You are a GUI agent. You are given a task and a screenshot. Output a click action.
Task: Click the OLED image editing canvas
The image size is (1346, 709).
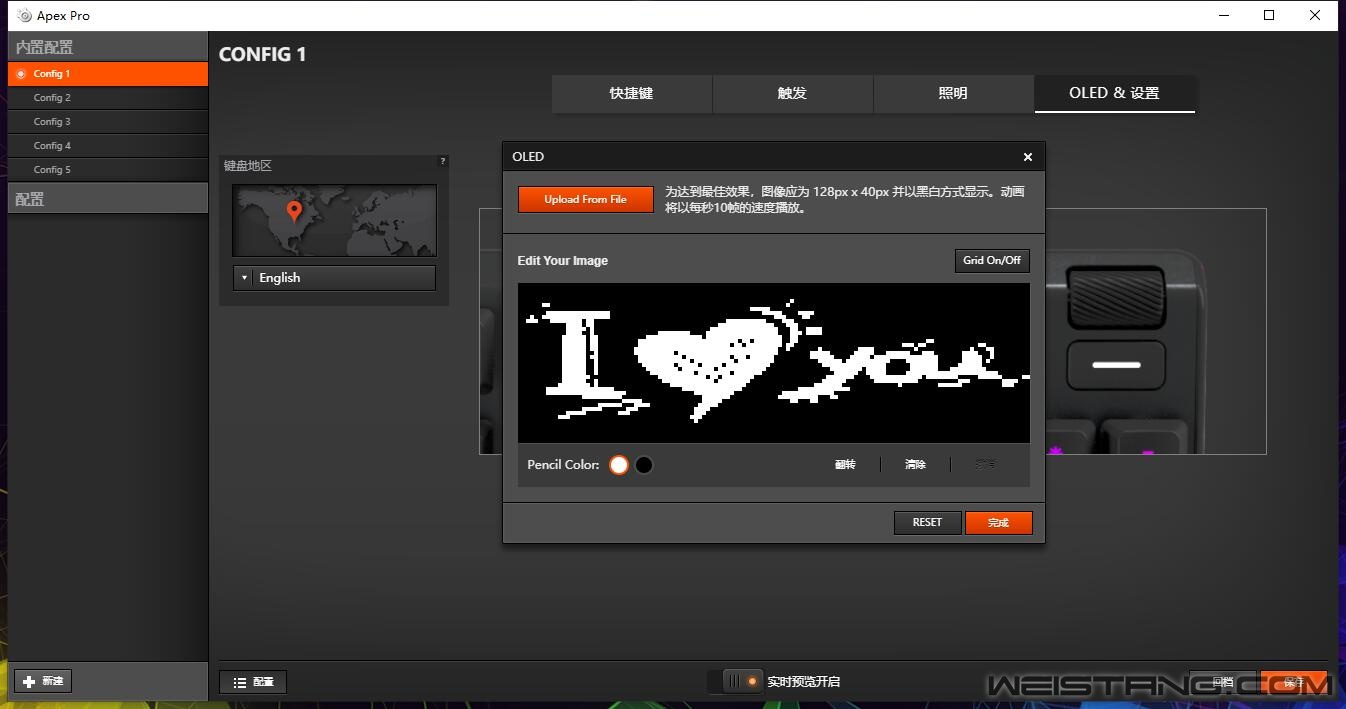[x=773, y=363]
